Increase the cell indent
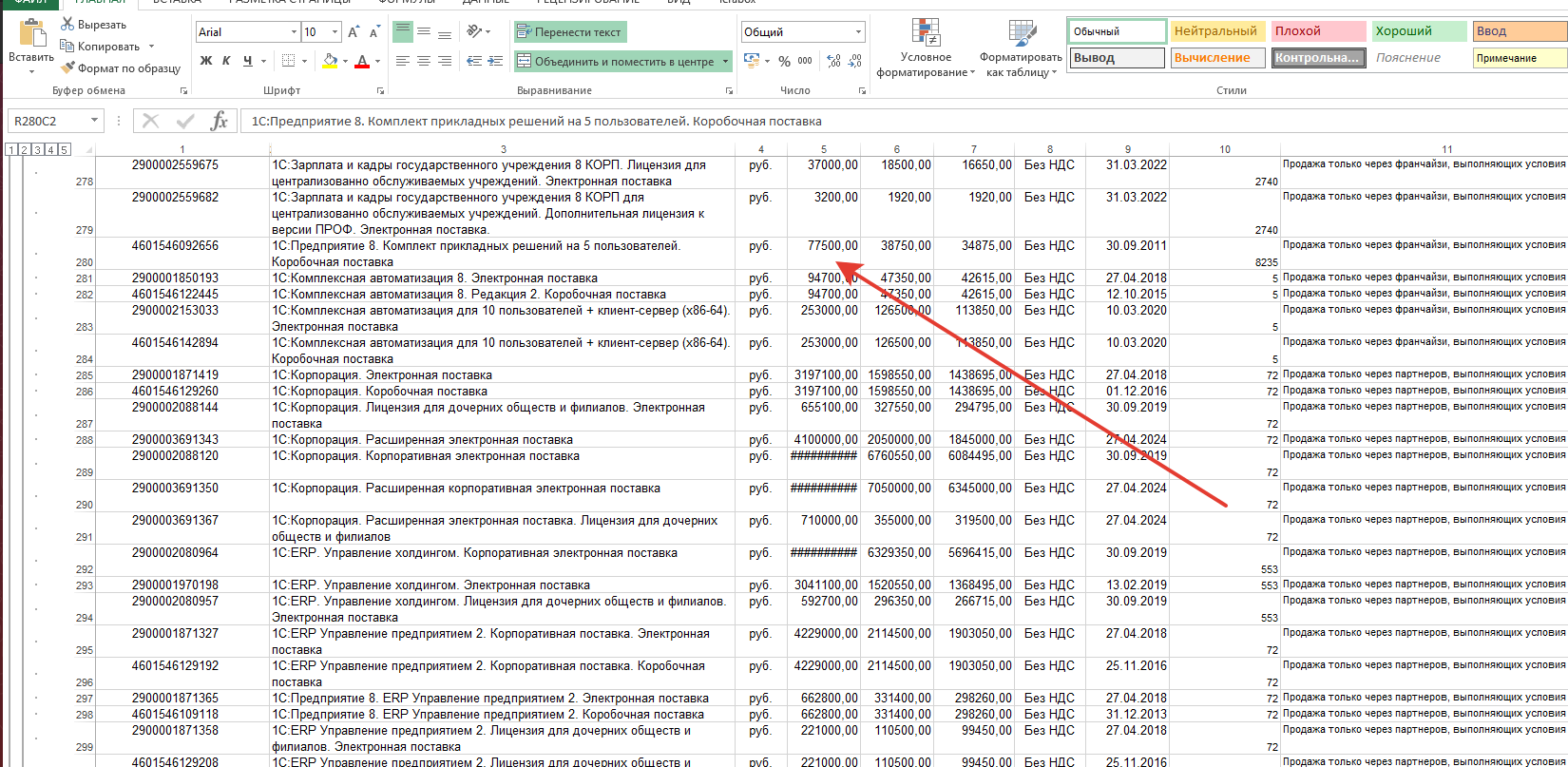Screen dimensions: 1568x767 point(495,61)
